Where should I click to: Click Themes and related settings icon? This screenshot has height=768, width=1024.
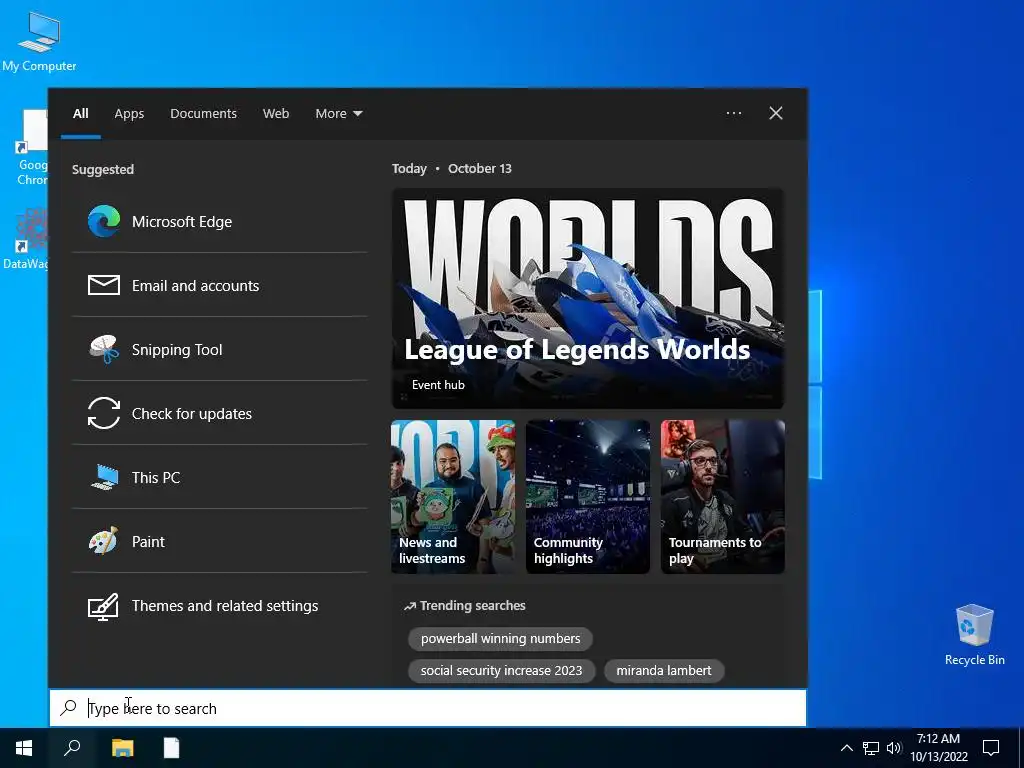click(x=104, y=606)
